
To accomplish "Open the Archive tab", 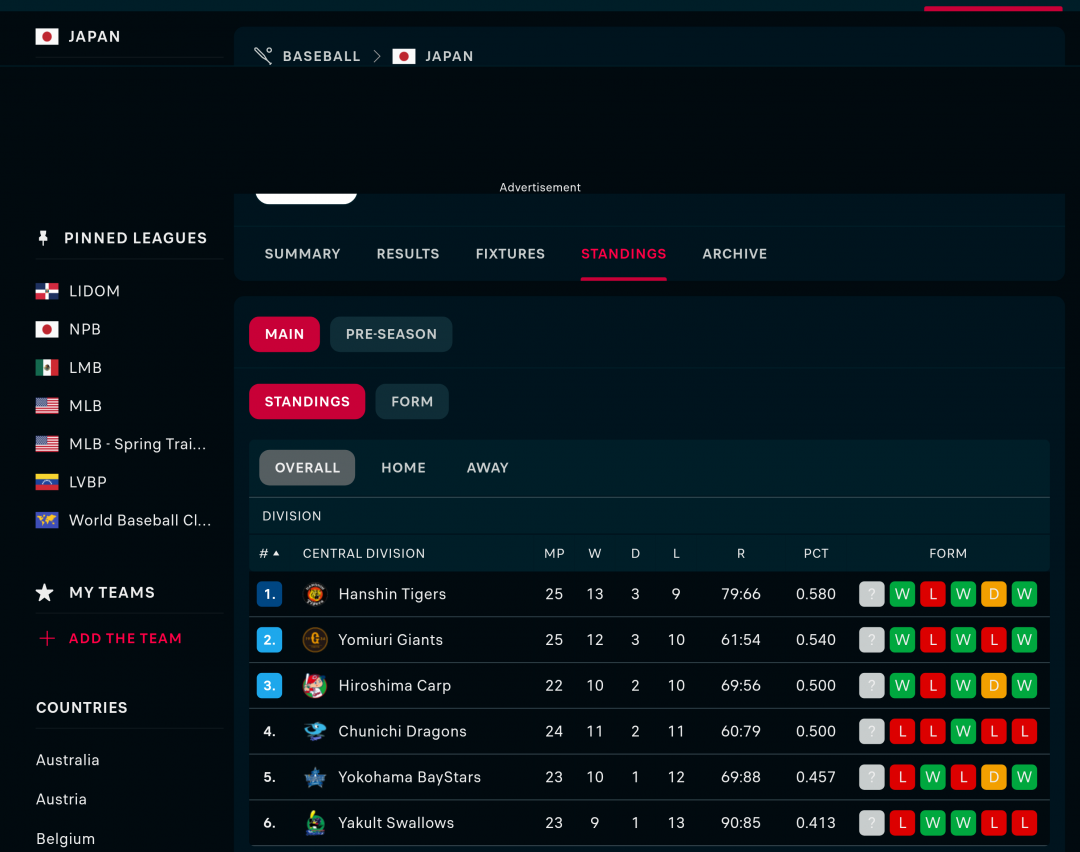I will coord(734,254).
